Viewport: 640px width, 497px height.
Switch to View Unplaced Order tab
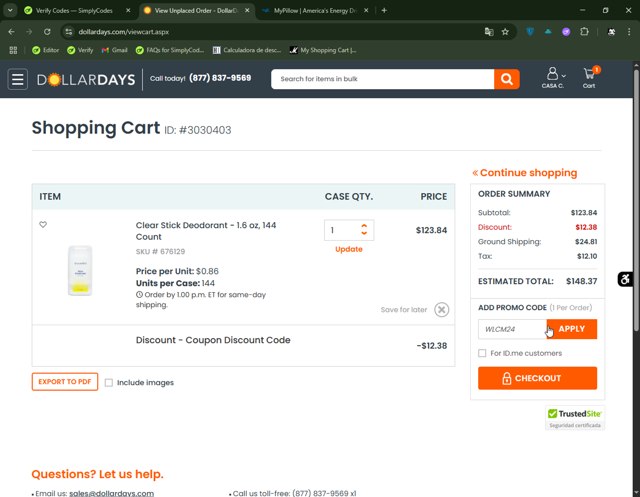197,11
